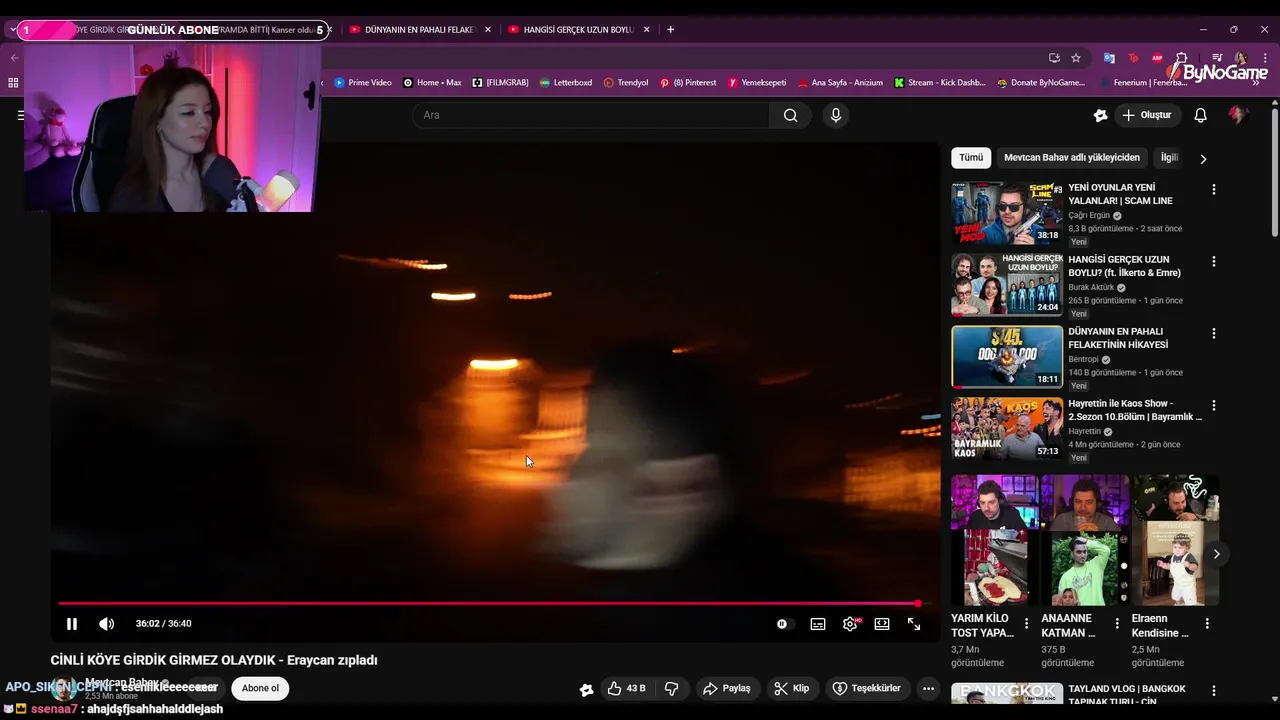Viewport: 1280px width, 720px height.
Task: Click the sparkle icon left of like button
Action: [x=586, y=689]
